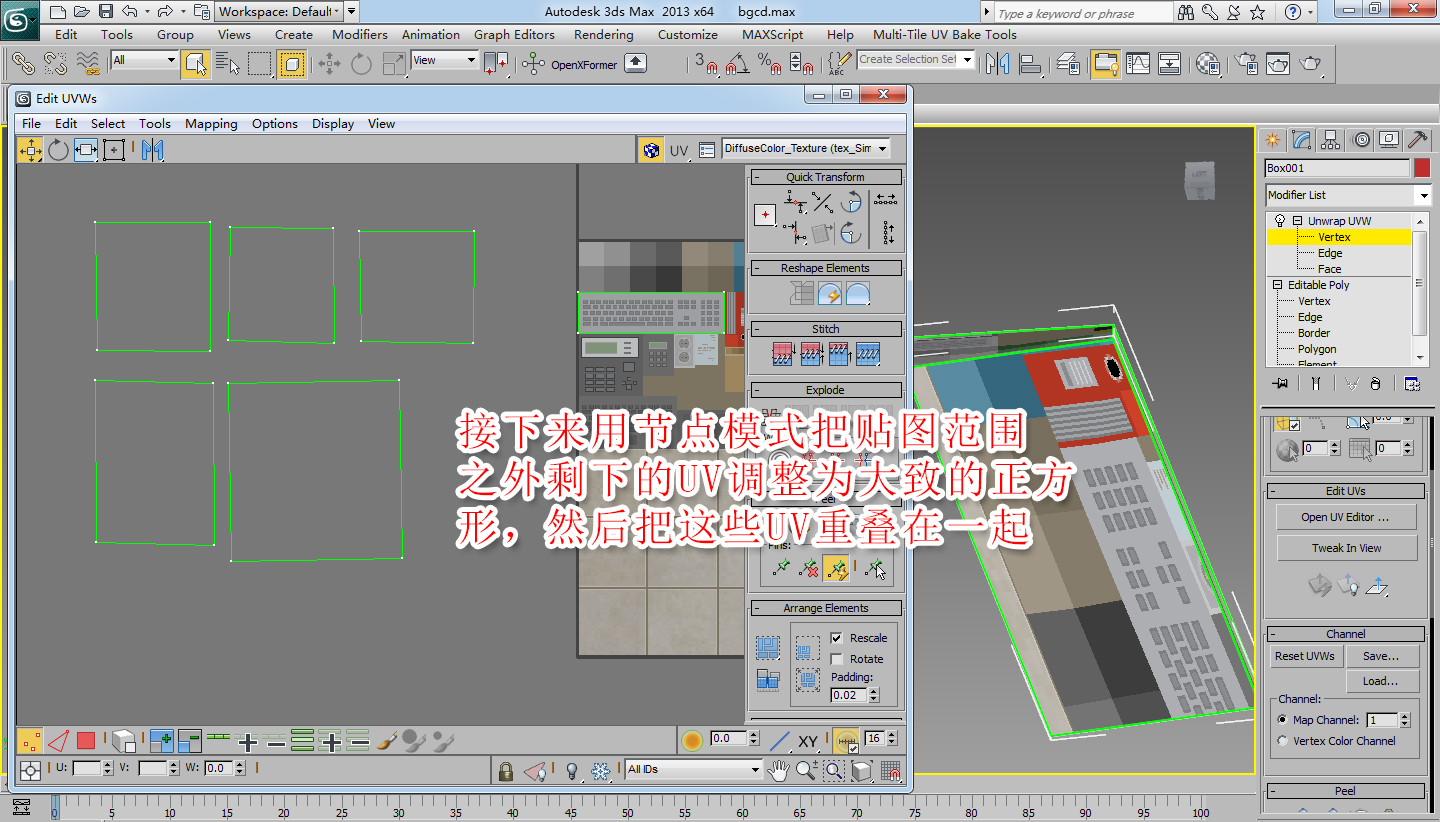This screenshot has width=1440, height=822.
Task: Open the Rendering menu in the main menu bar
Action: tap(604, 33)
